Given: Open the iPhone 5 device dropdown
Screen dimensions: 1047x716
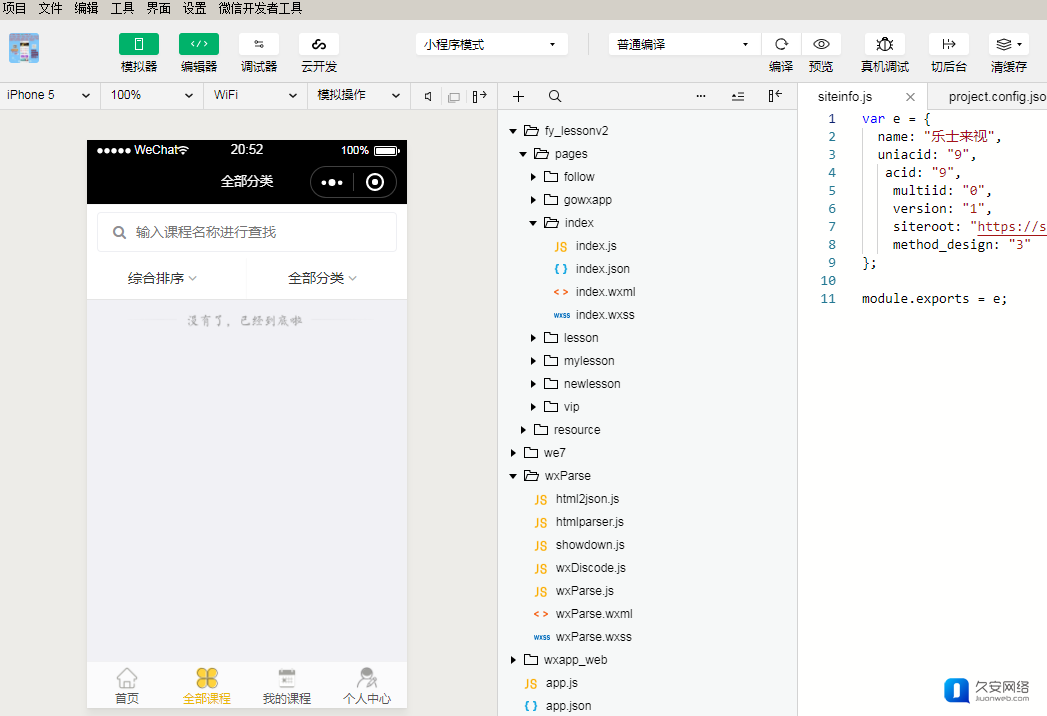Looking at the screenshot, I should (49, 96).
